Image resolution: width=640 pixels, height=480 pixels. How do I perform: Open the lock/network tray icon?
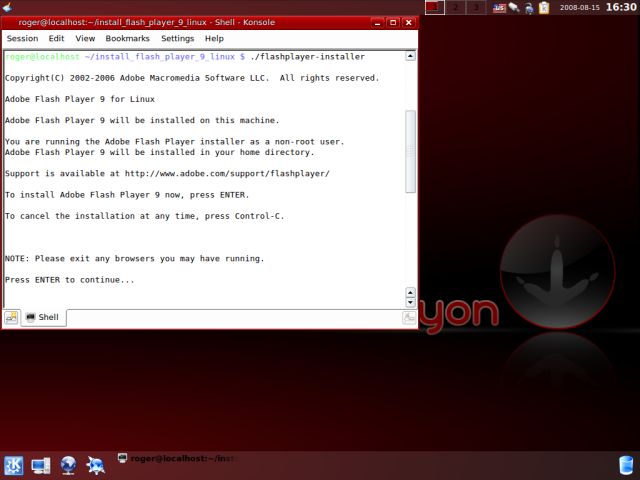529,8
